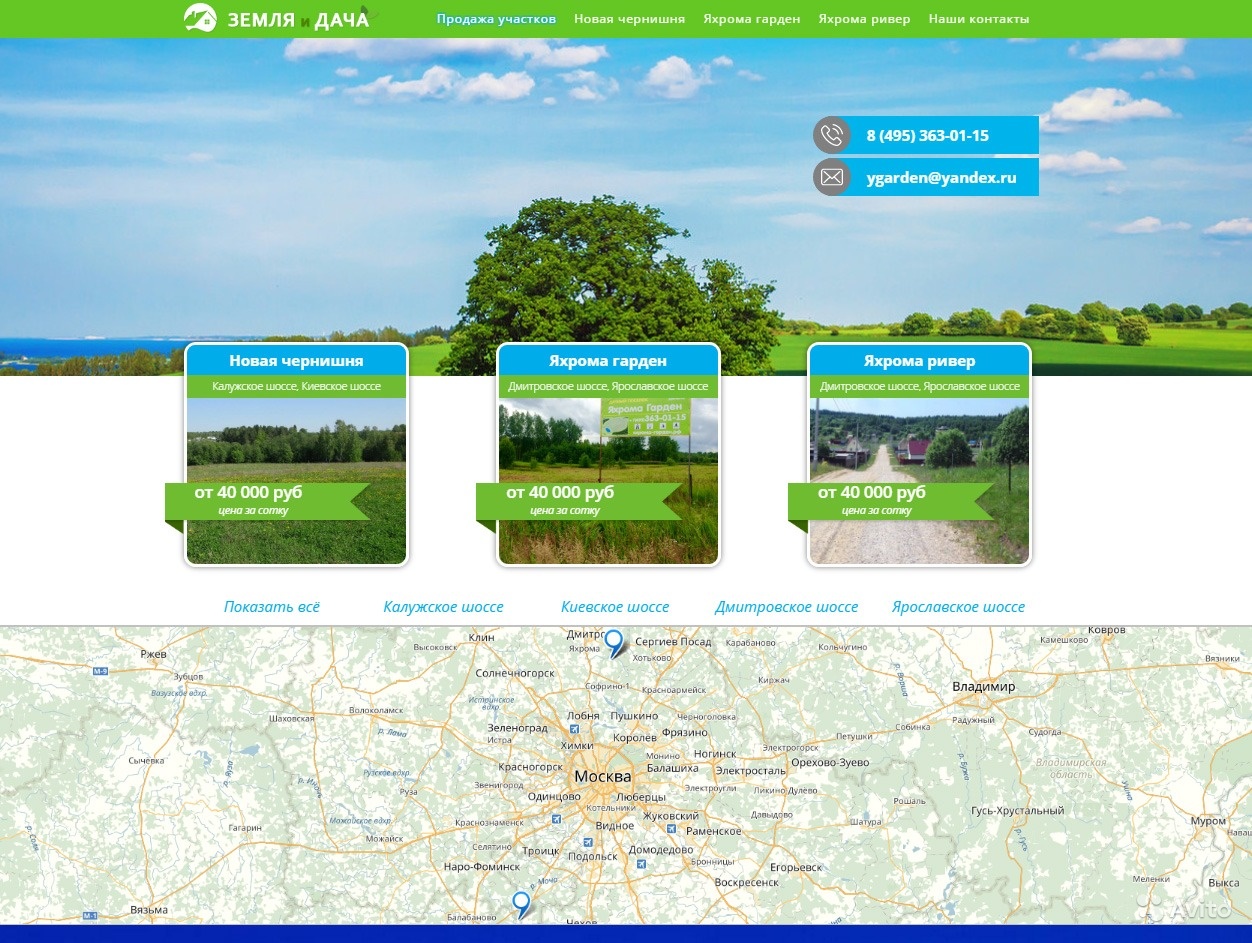
Task: Filter plots by Ярославское шоссе
Action: [958, 606]
